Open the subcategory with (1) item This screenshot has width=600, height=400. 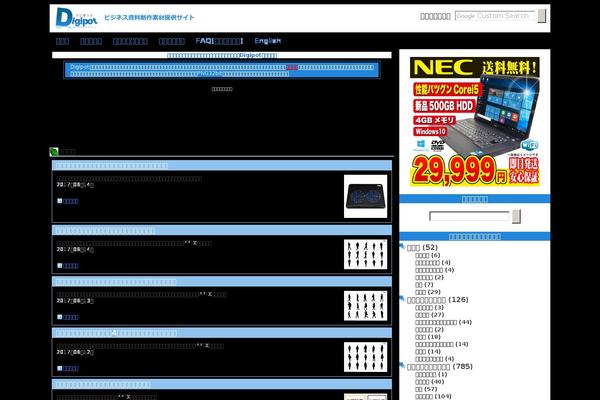coord(431,374)
